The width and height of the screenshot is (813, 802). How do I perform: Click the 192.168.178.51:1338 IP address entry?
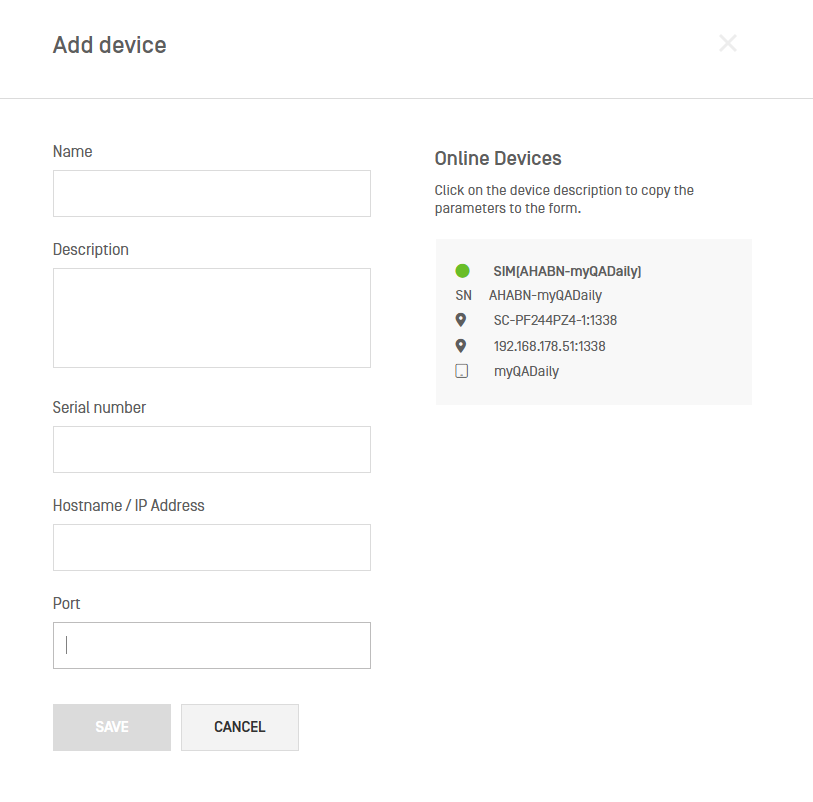pos(549,346)
